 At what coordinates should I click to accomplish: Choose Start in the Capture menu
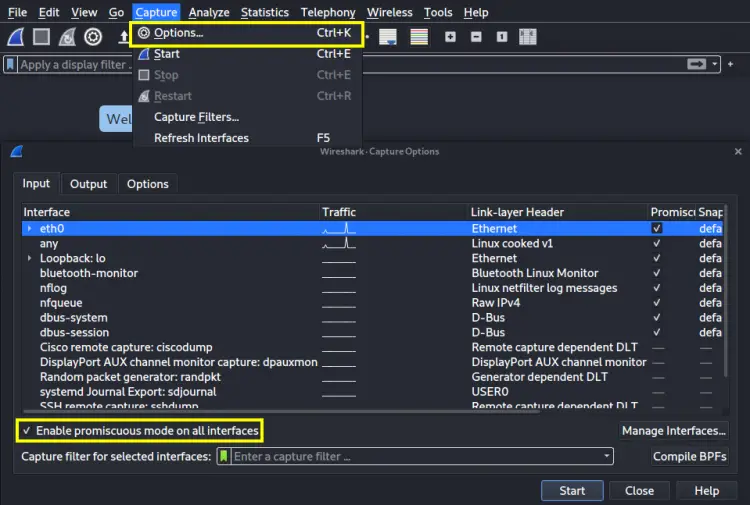pyautogui.click(x=247, y=54)
